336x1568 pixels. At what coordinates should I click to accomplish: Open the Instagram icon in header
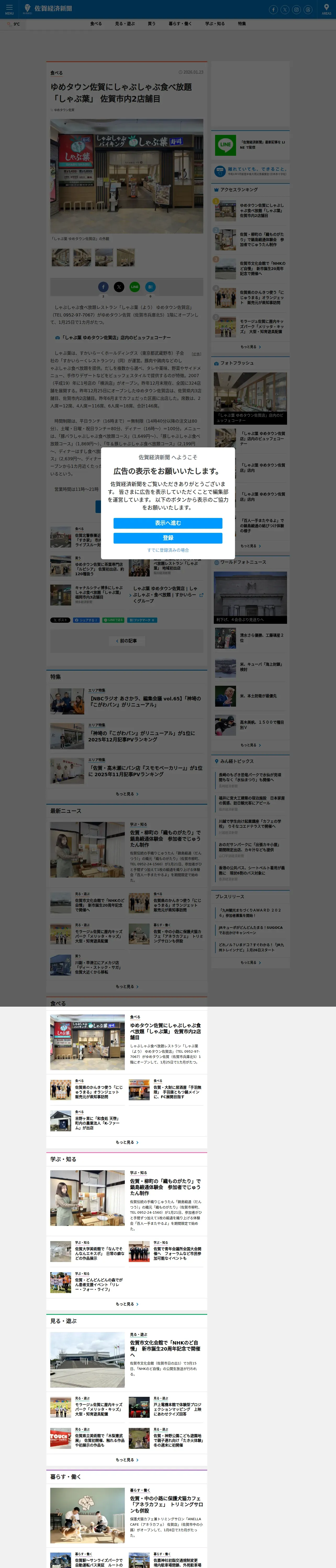coord(296,10)
